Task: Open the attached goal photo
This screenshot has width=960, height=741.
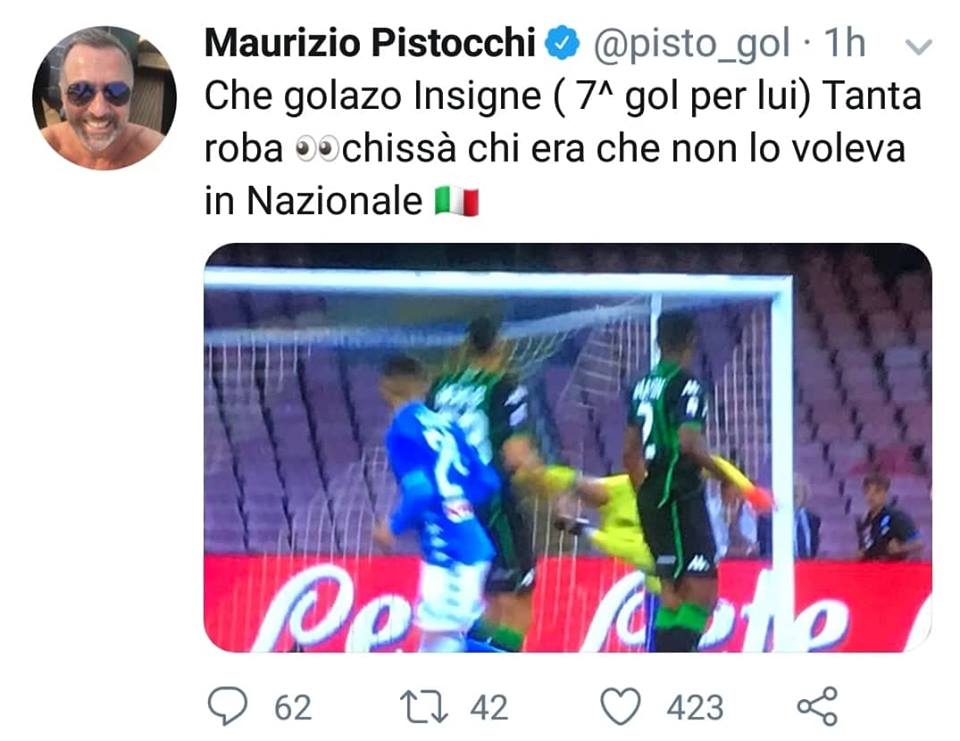Action: click(x=568, y=448)
